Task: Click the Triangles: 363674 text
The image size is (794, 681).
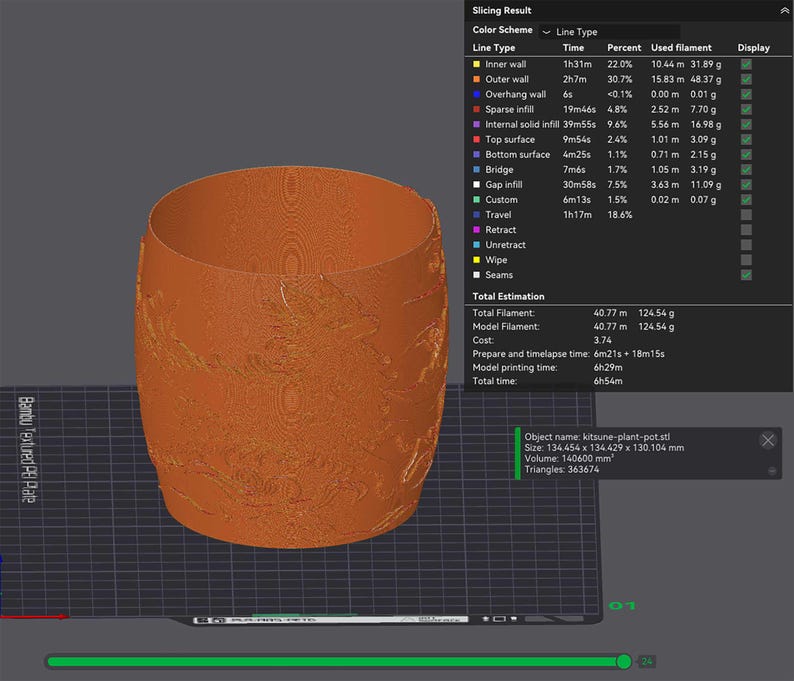Action: pyautogui.click(x=562, y=469)
